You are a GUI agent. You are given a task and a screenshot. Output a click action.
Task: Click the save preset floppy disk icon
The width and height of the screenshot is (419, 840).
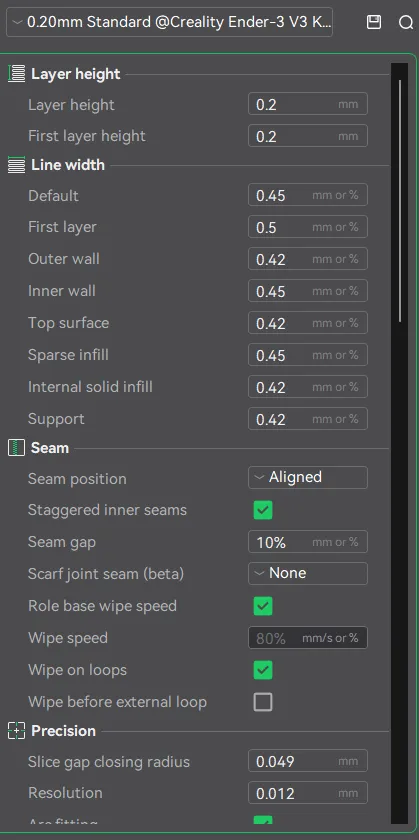click(x=374, y=22)
